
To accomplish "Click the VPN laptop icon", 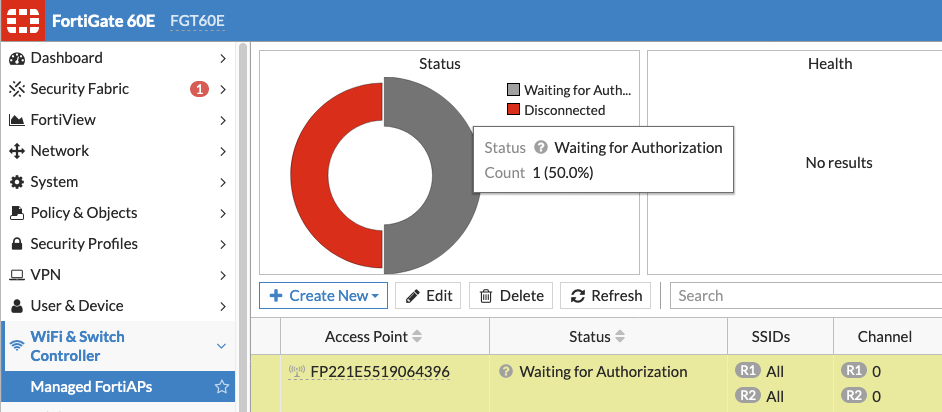I will 17,275.
